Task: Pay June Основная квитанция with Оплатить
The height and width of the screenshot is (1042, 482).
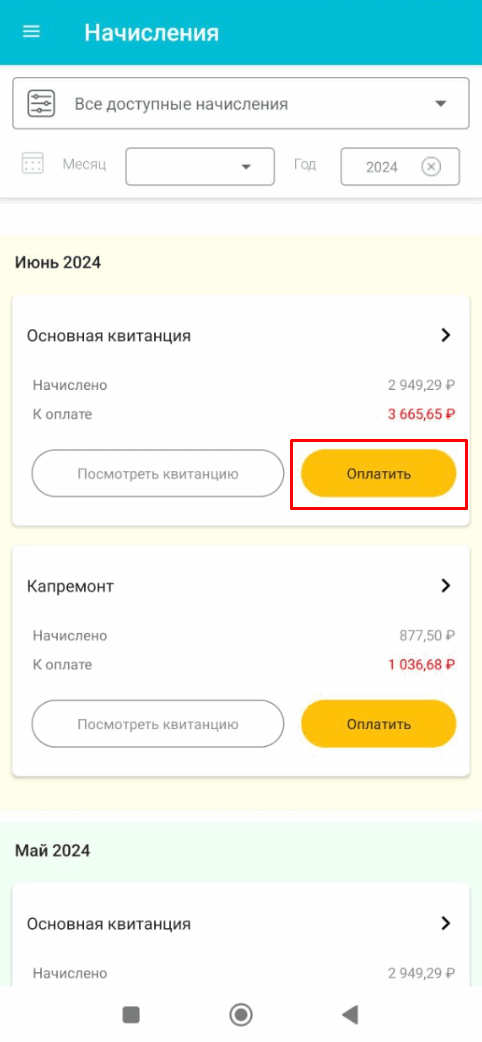Action: [x=379, y=474]
